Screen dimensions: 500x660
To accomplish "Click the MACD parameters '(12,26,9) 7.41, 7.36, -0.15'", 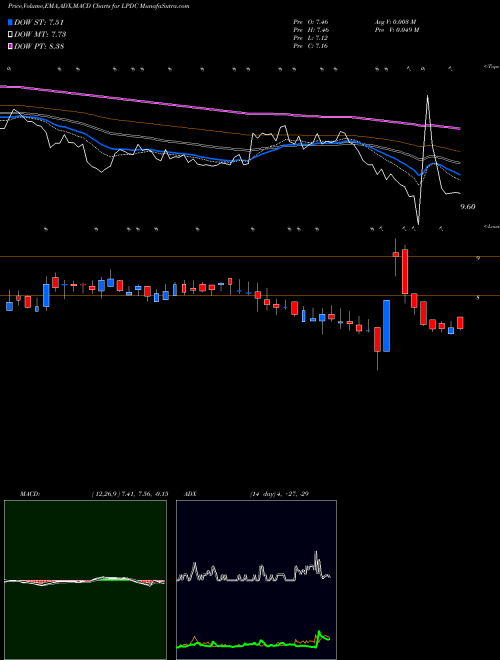I will click(x=130, y=494).
